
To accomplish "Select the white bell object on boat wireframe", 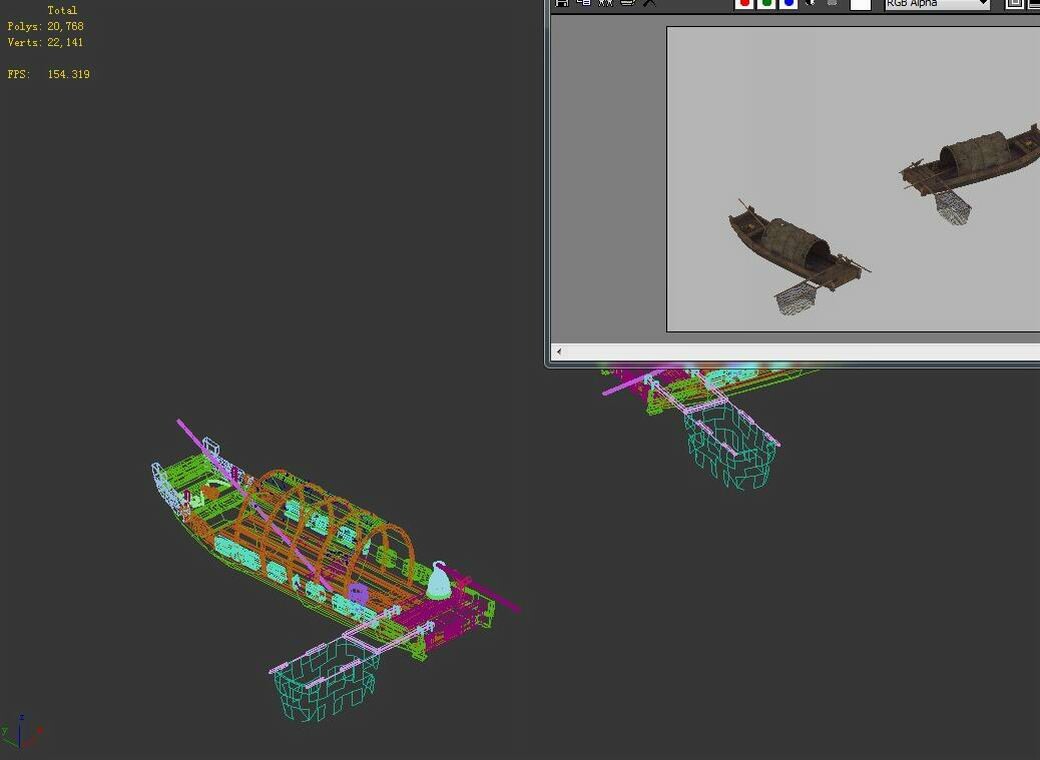I will [x=438, y=580].
